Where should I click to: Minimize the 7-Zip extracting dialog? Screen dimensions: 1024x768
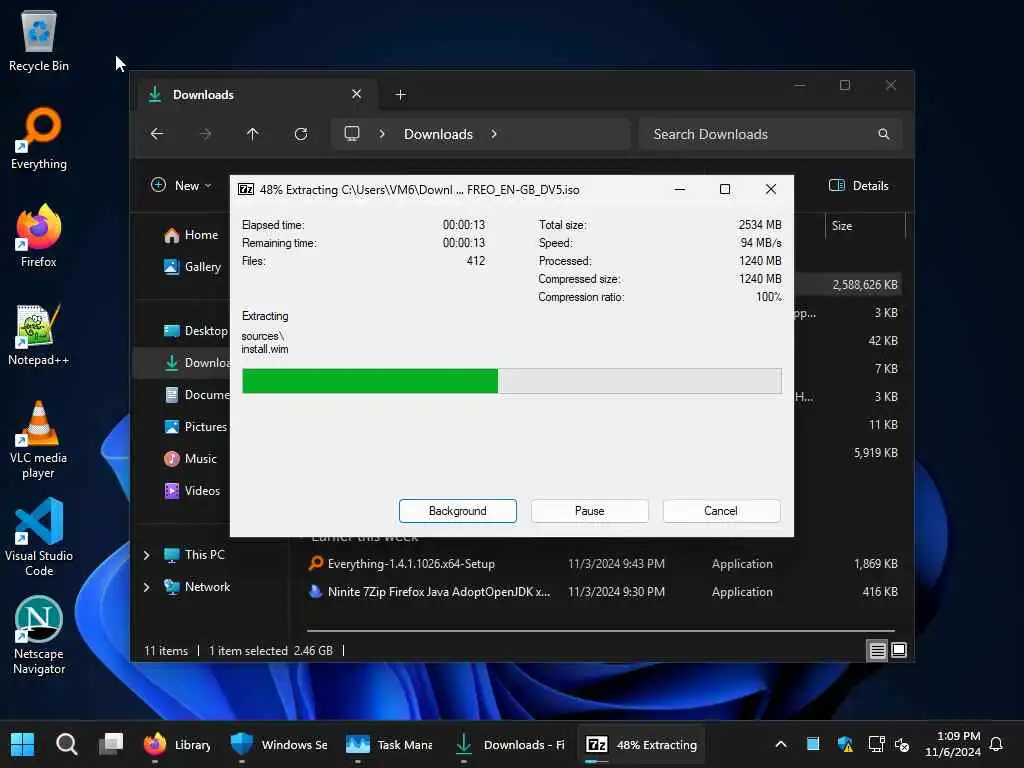point(680,189)
